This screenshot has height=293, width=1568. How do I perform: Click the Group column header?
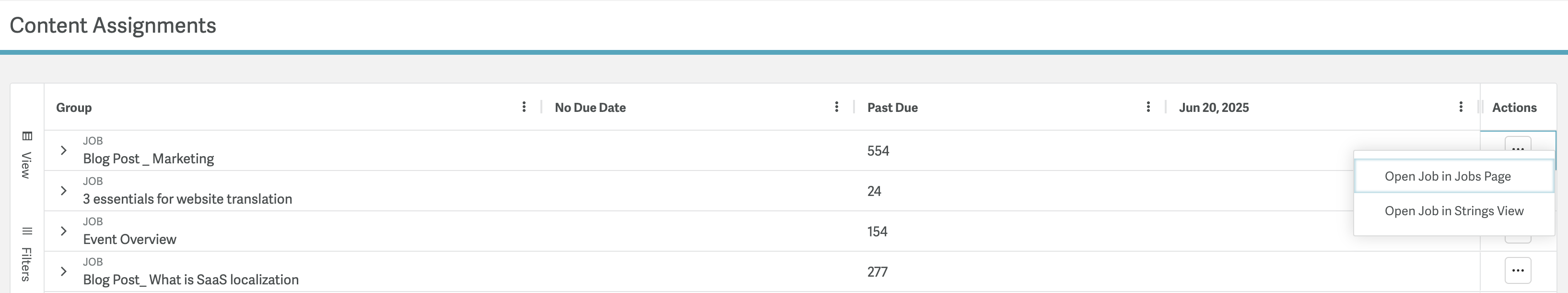74,107
